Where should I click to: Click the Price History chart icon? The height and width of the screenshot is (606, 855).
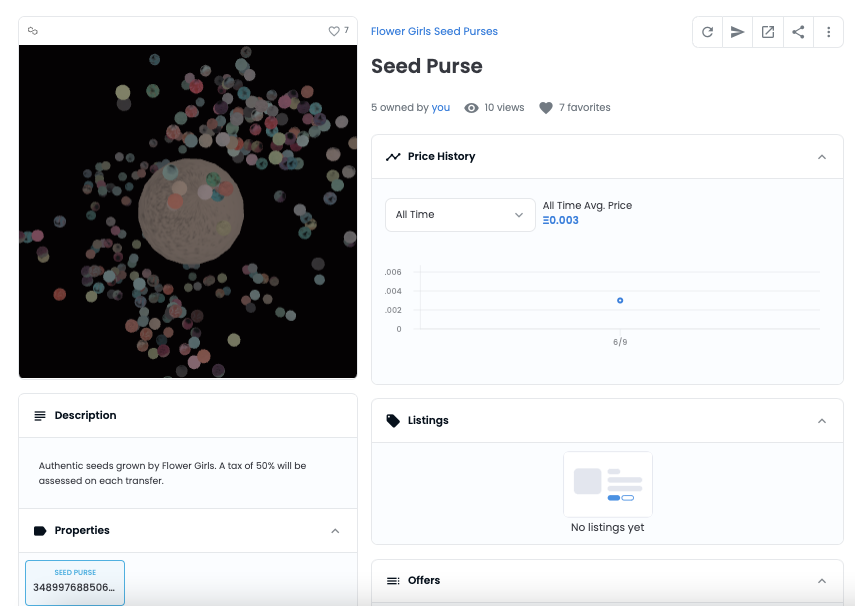(x=393, y=157)
